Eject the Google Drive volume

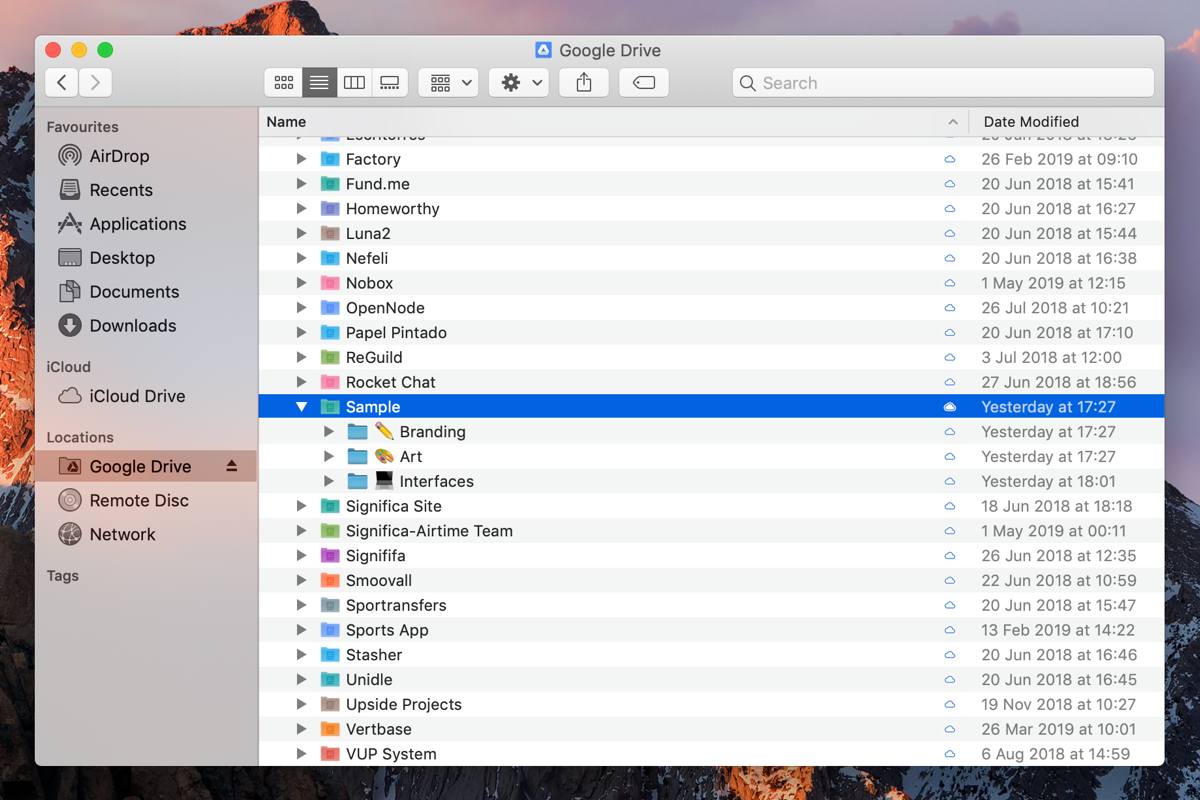coord(232,466)
